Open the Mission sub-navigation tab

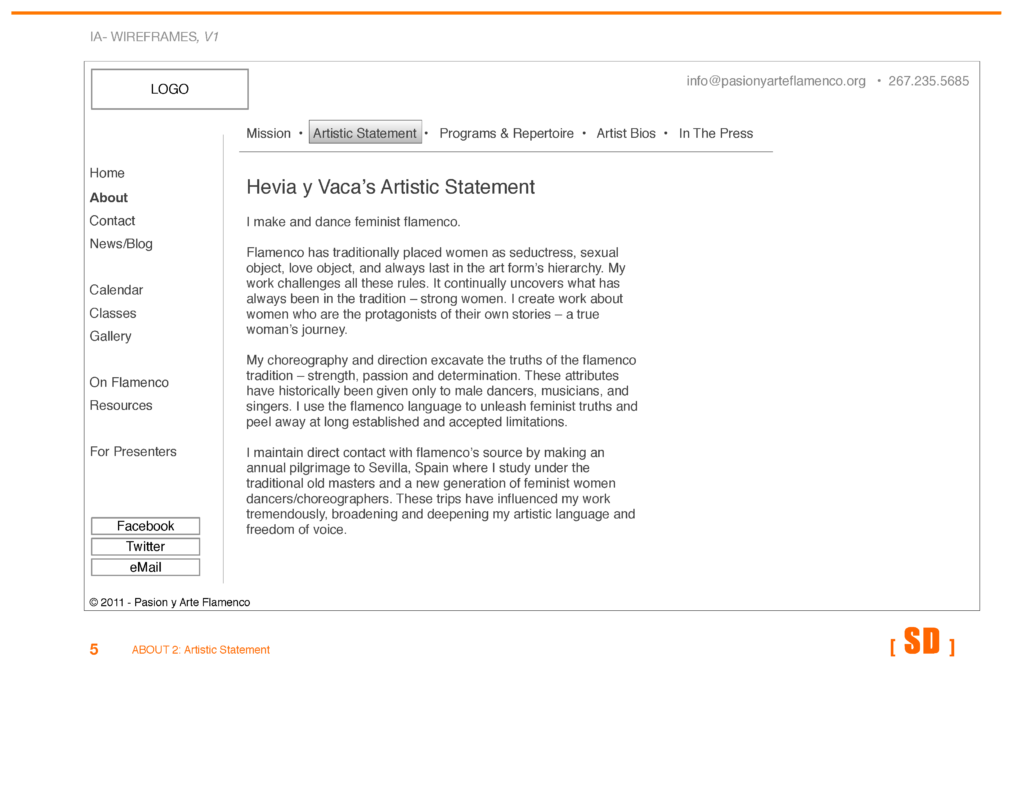pos(268,133)
